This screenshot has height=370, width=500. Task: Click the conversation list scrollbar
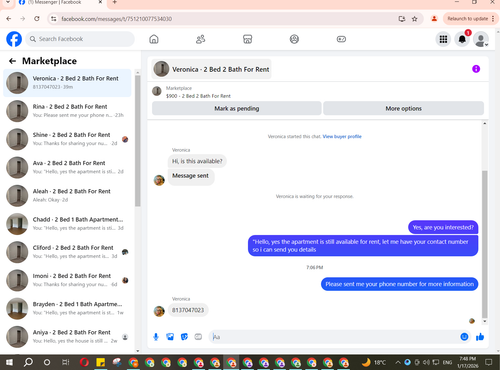pyautogui.click(x=138, y=140)
